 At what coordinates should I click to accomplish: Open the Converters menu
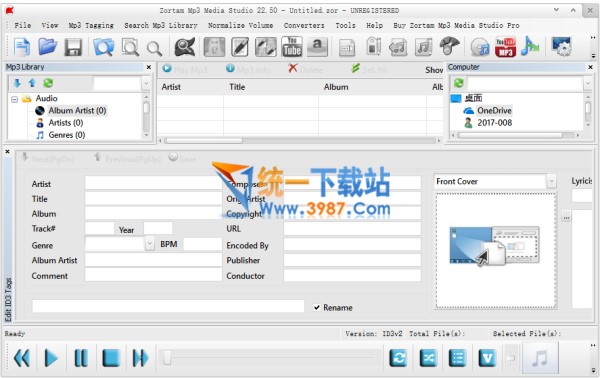pyautogui.click(x=304, y=25)
